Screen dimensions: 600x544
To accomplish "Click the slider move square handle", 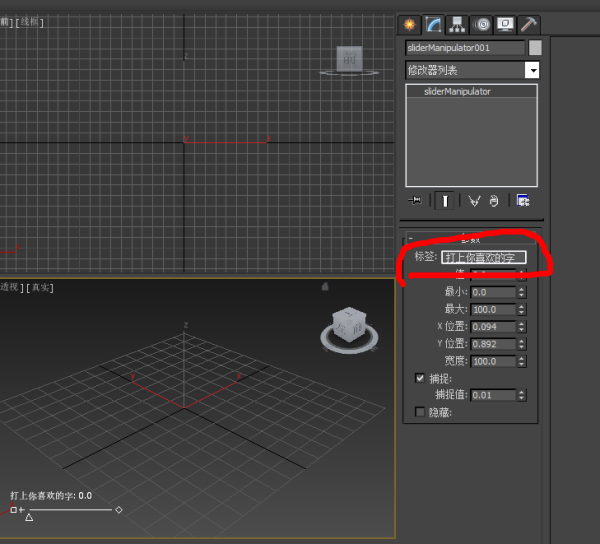I will coord(13,510).
